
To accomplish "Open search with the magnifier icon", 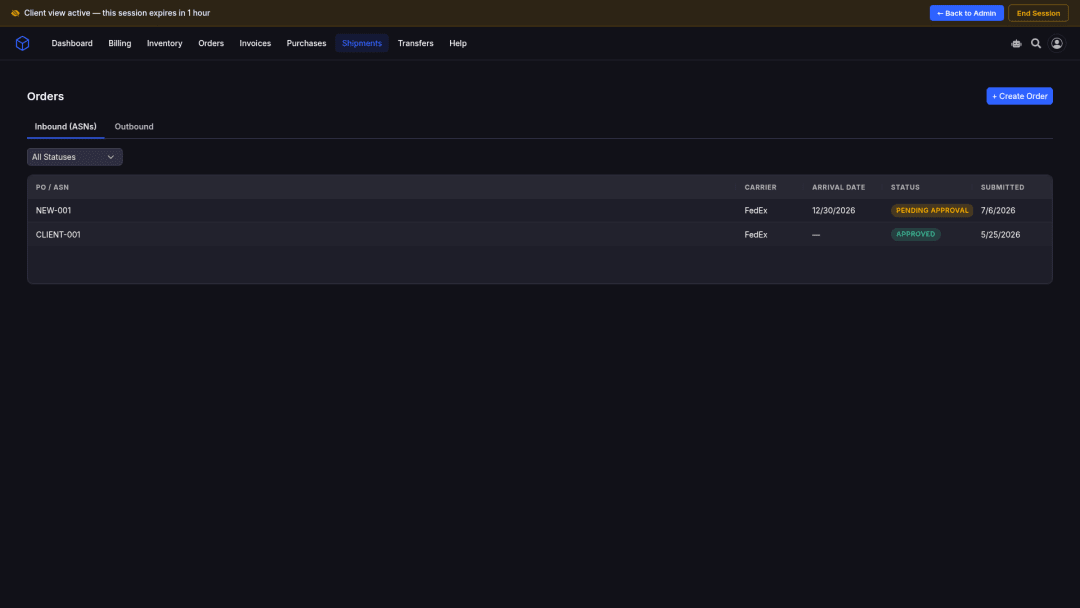I will pos(1035,43).
